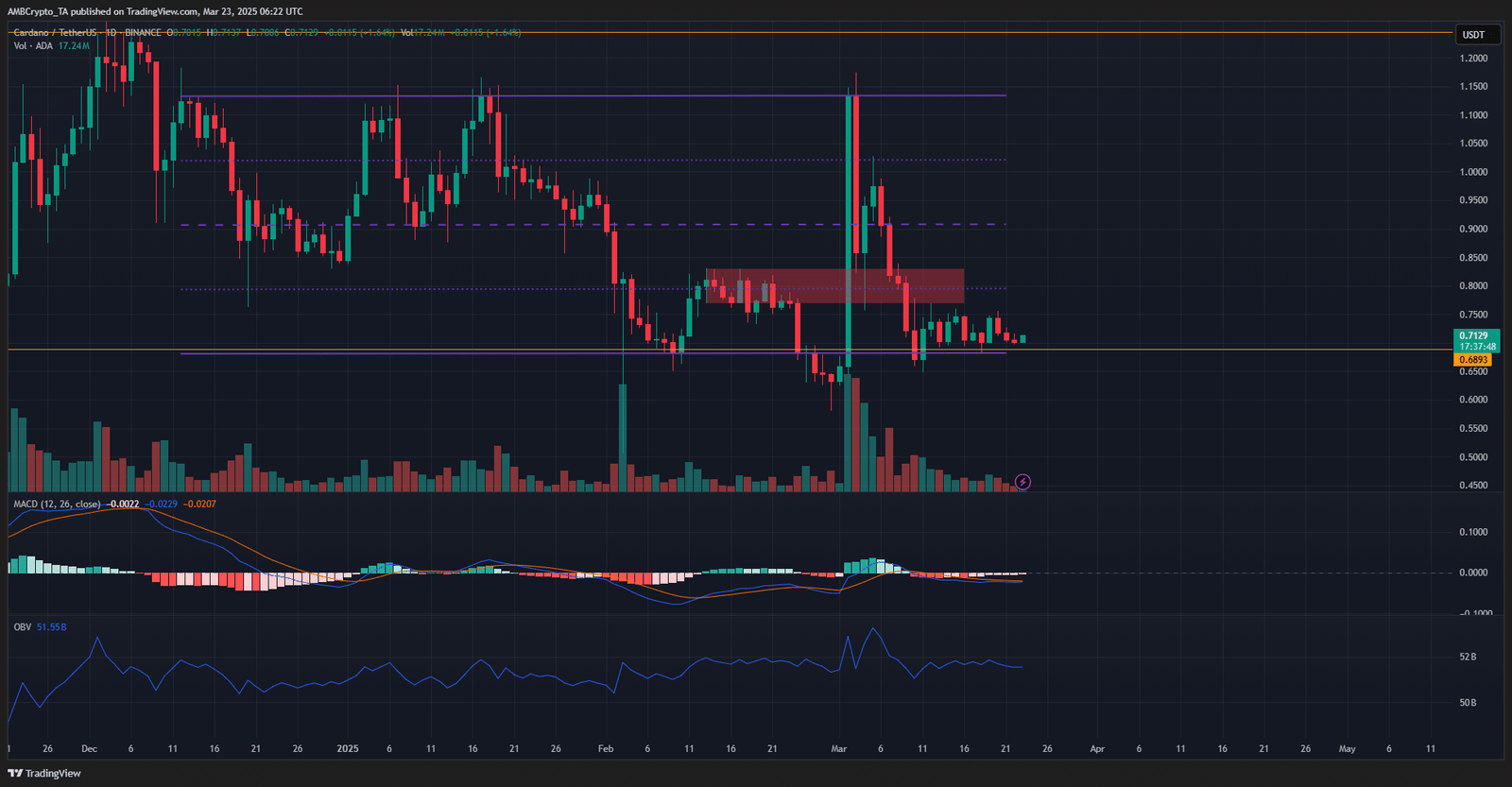Image resolution: width=1512 pixels, height=787 pixels.
Task: Click the BINANCE exchange label in legend
Action: click(143, 33)
